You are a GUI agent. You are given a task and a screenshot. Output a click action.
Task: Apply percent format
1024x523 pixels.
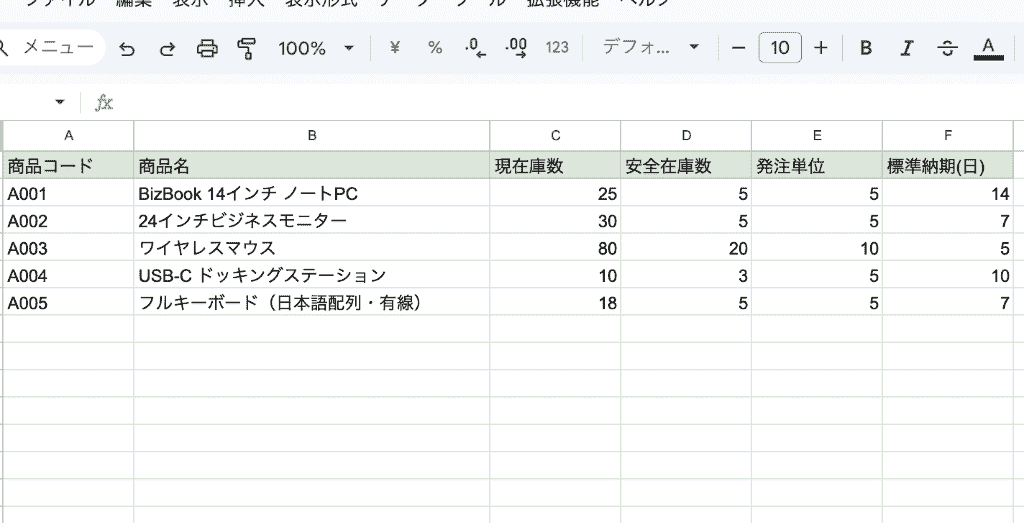click(x=435, y=48)
